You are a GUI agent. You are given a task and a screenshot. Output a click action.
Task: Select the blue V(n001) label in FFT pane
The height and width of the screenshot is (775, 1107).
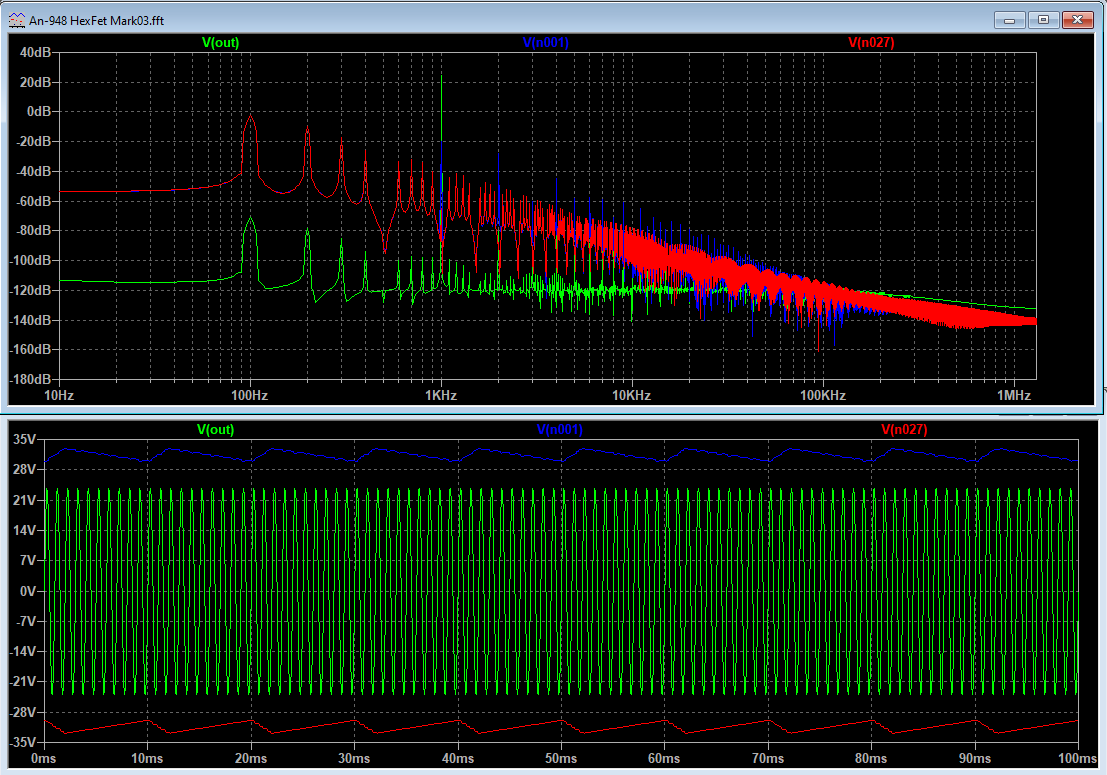coord(545,42)
